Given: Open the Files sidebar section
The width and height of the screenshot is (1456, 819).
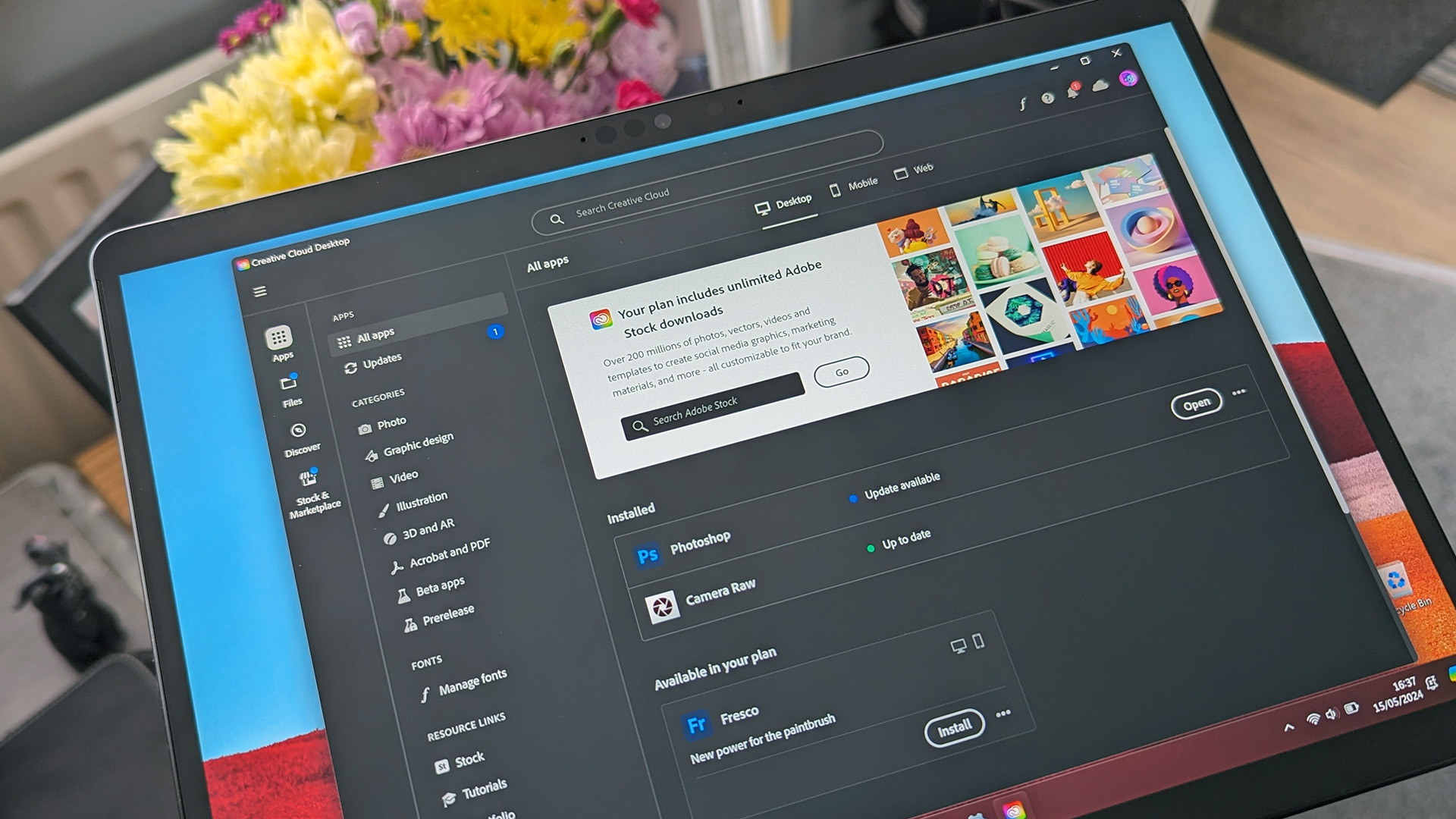Looking at the screenshot, I should click(290, 390).
